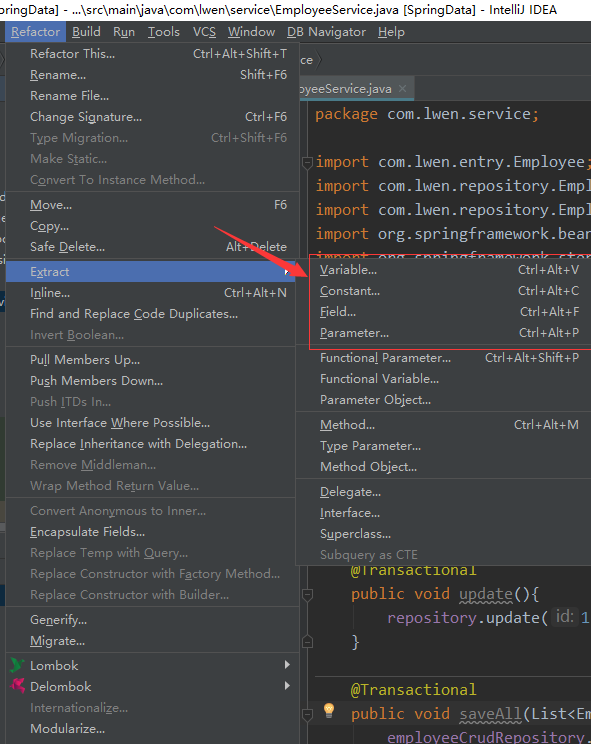
Task: Open the Build menu
Action: click(86, 32)
